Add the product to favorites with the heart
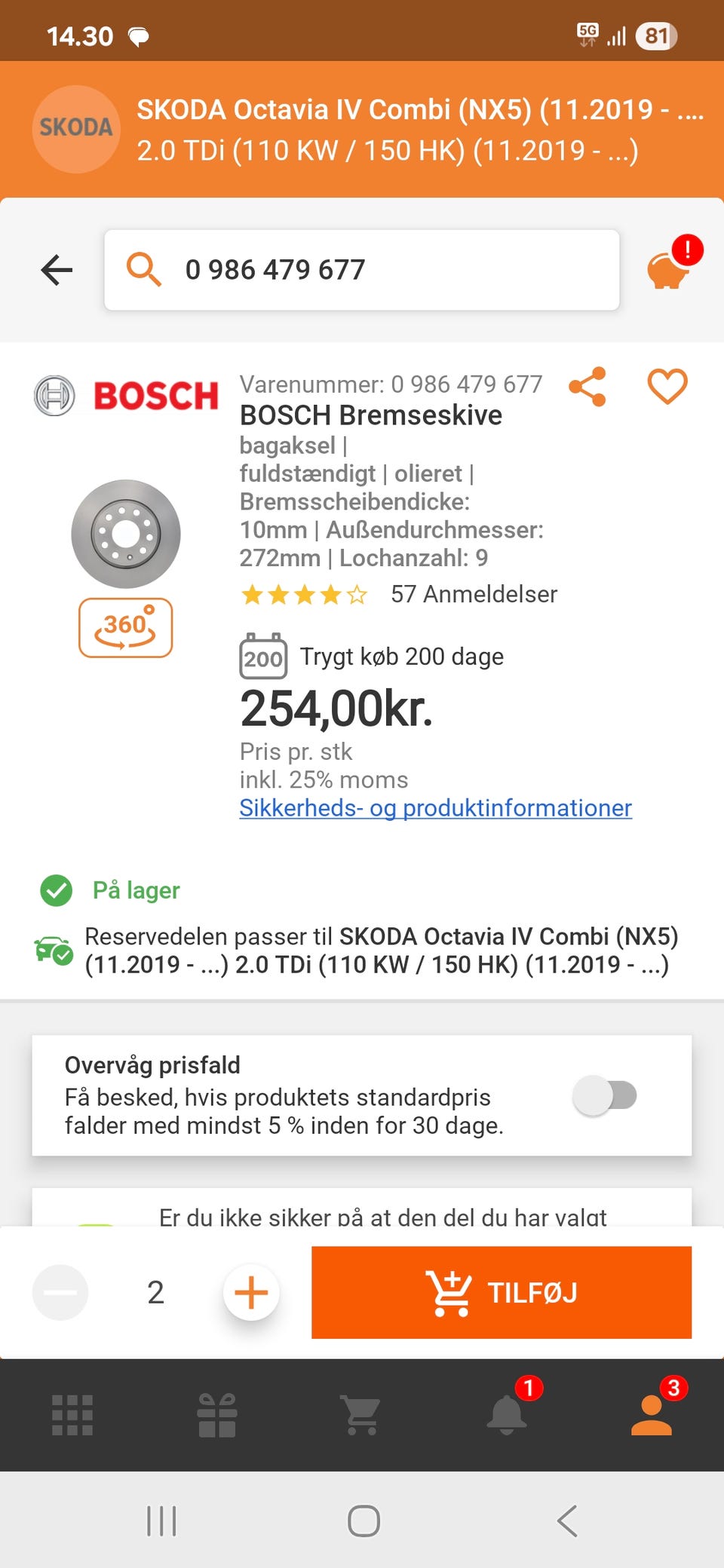This screenshot has width=724, height=1568. [667, 387]
